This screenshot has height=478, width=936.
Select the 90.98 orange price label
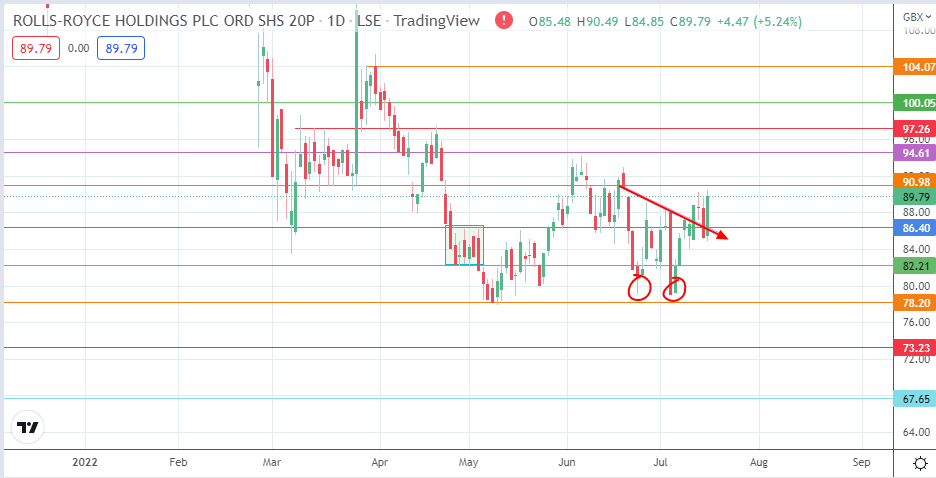point(915,181)
